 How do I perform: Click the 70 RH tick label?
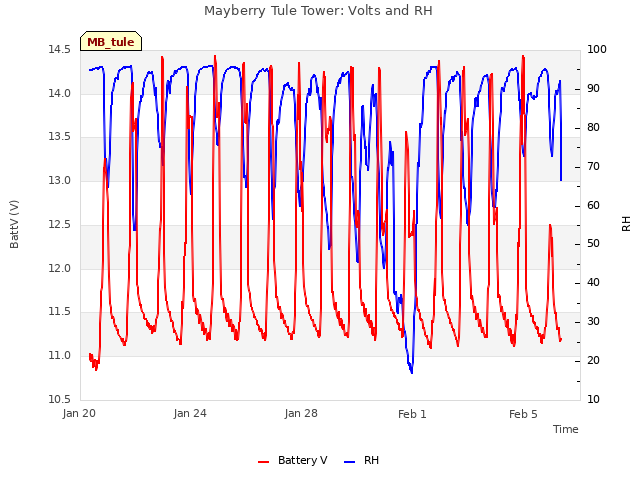pos(593,167)
